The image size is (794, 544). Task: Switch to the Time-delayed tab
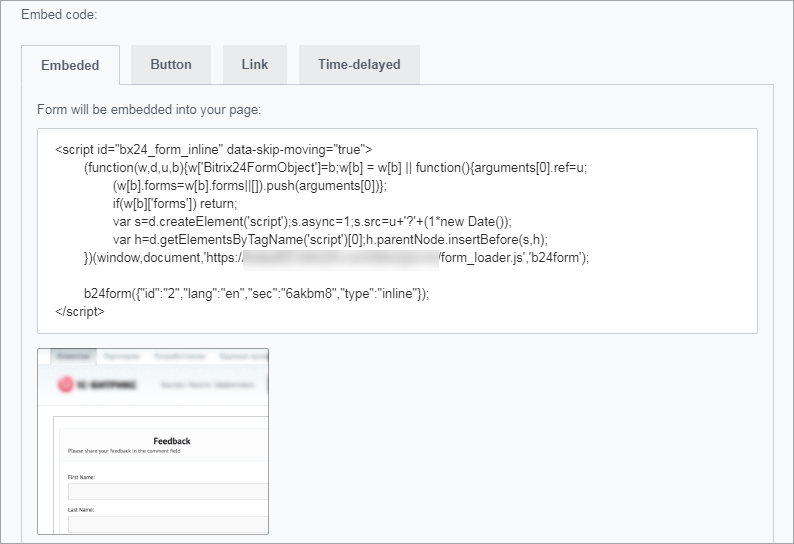pos(359,64)
